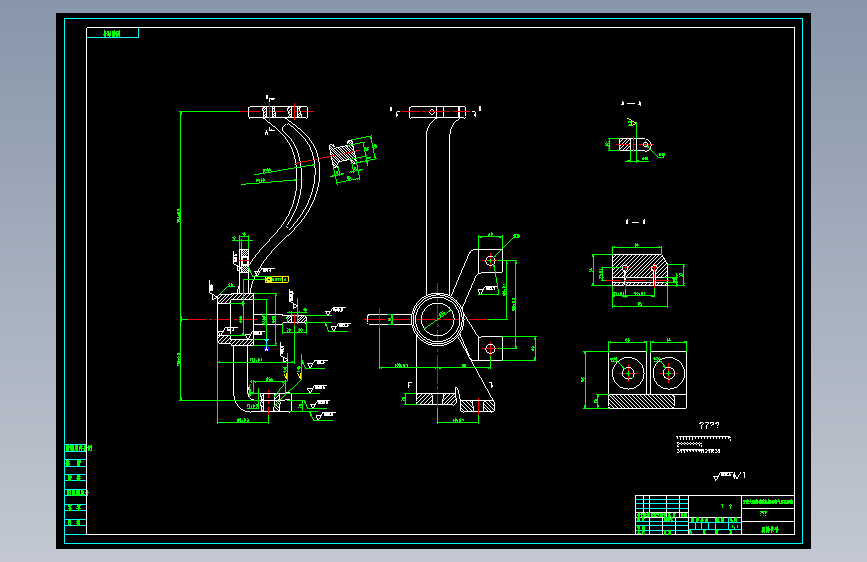This screenshot has height=562, width=867.
Task: Select the yellow geometric tolerance frame
Action: [x=276, y=279]
